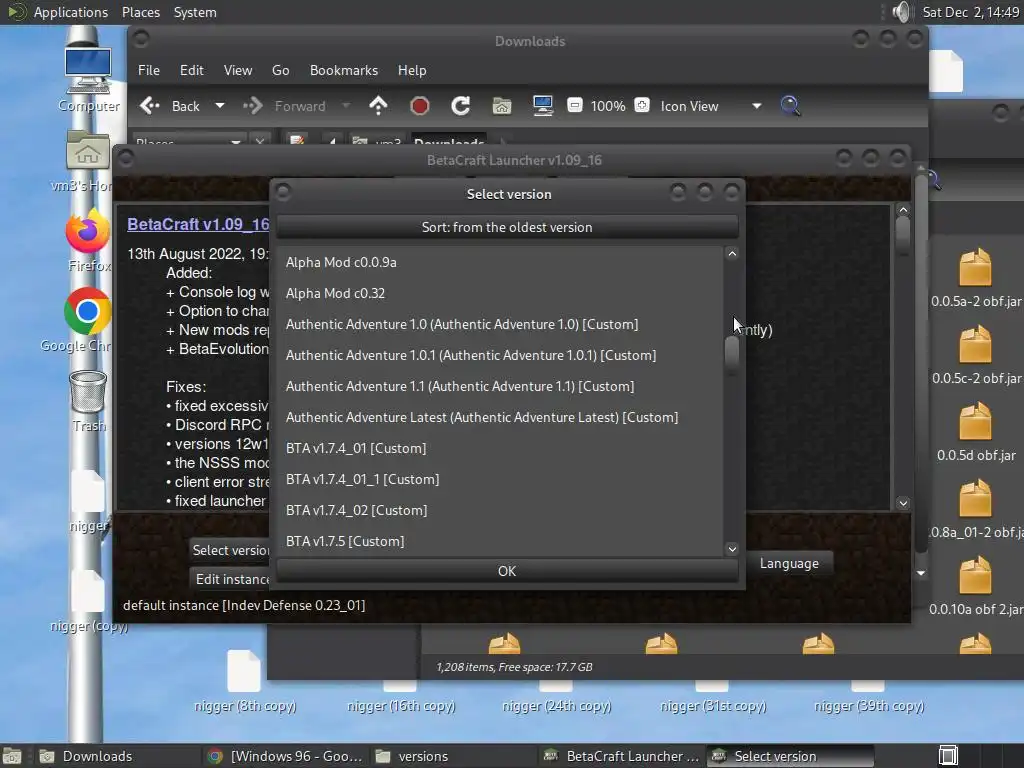Click version list scroll down arrow
1024x768 pixels.
pyautogui.click(x=732, y=549)
